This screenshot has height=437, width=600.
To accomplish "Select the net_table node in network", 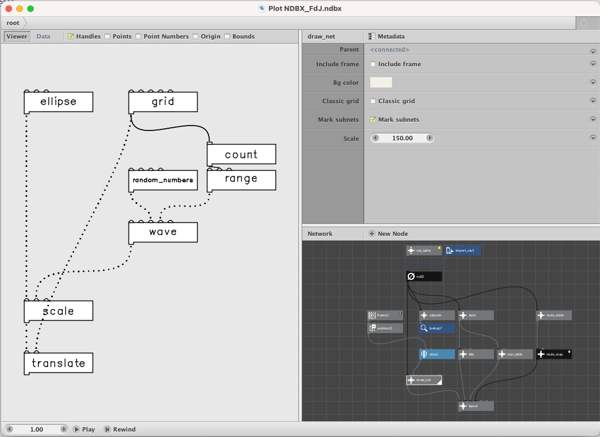I will (424, 251).
